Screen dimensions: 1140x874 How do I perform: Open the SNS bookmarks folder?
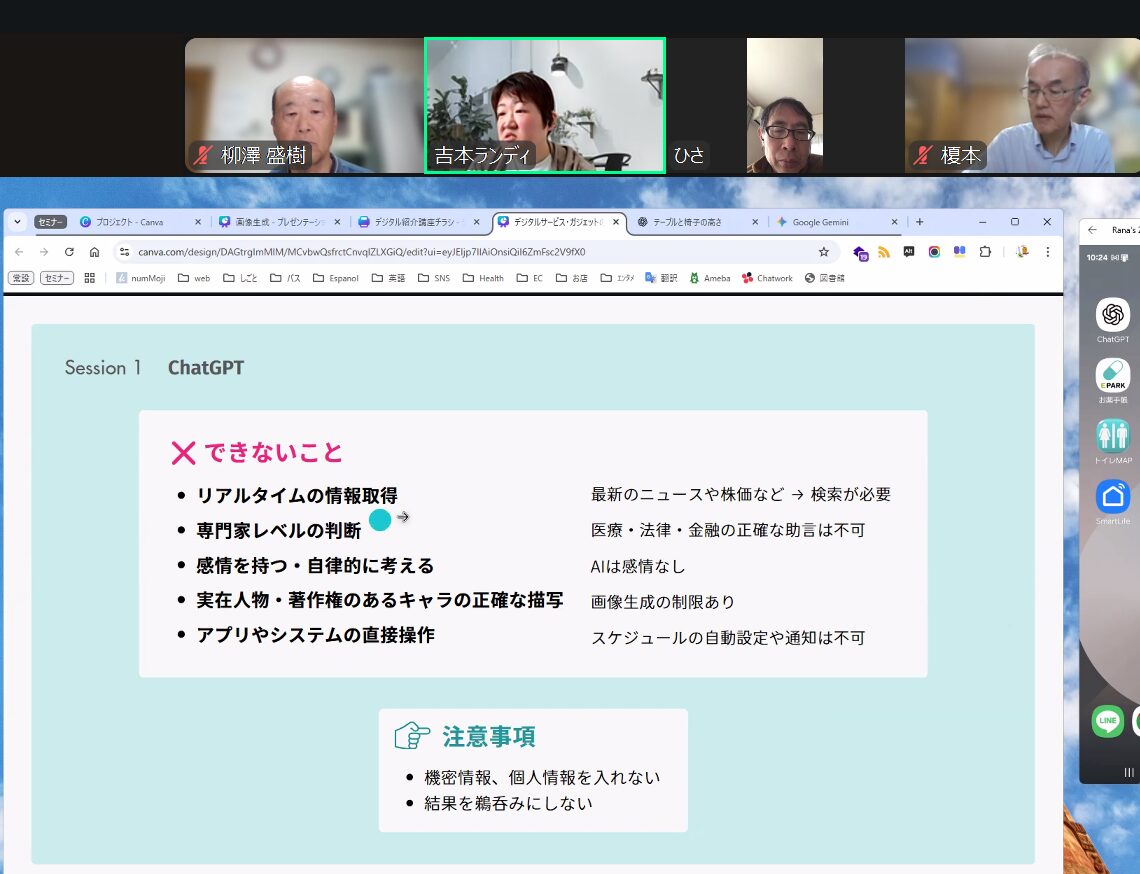point(433,278)
